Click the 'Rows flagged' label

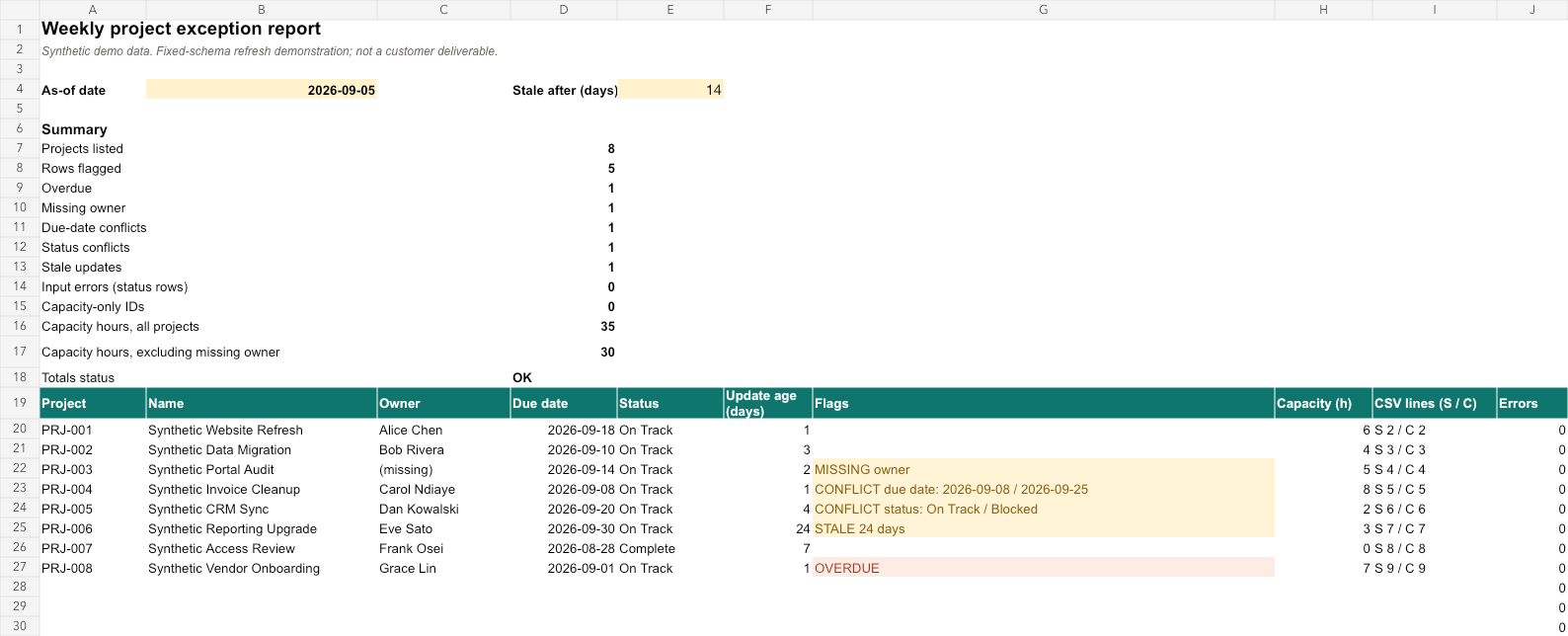pos(81,169)
